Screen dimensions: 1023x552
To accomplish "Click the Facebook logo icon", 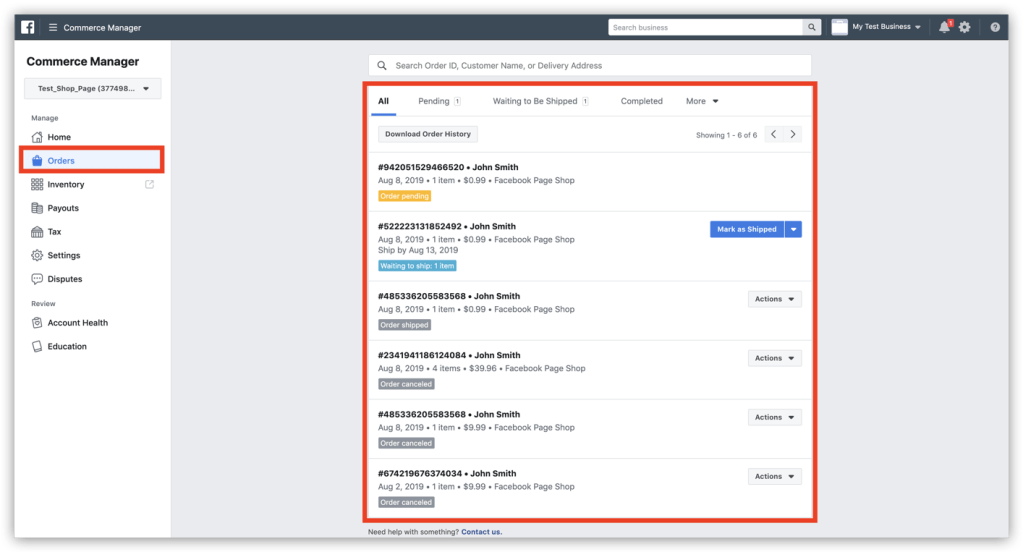I will coord(27,27).
